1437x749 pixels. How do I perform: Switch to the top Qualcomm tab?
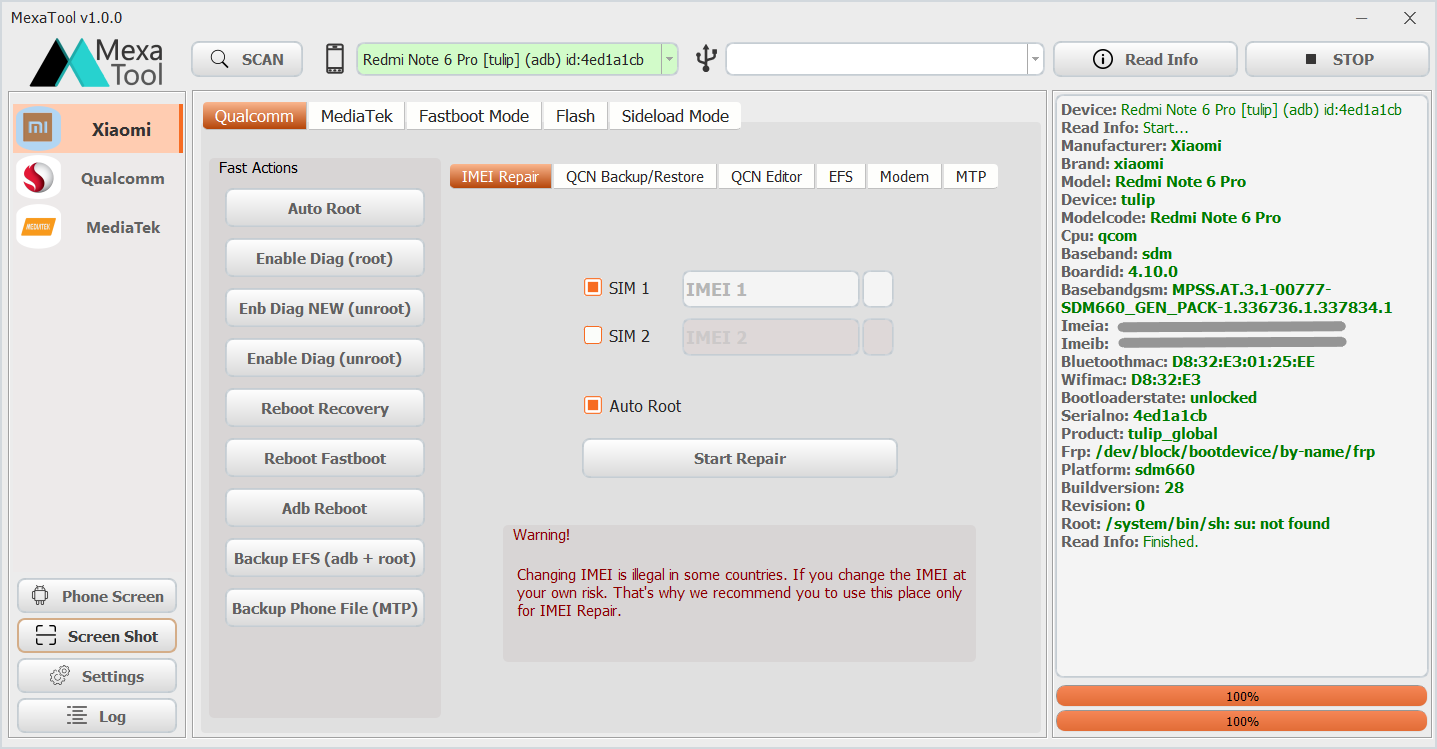click(254, 116)
